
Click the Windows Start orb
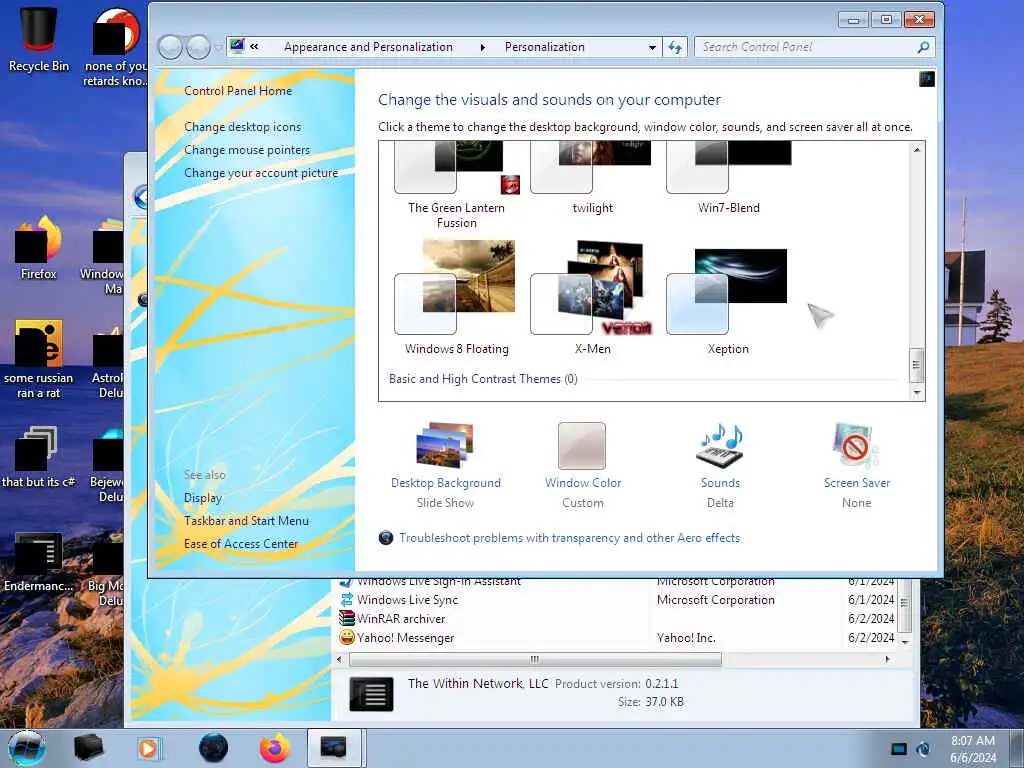click(27, 748)
